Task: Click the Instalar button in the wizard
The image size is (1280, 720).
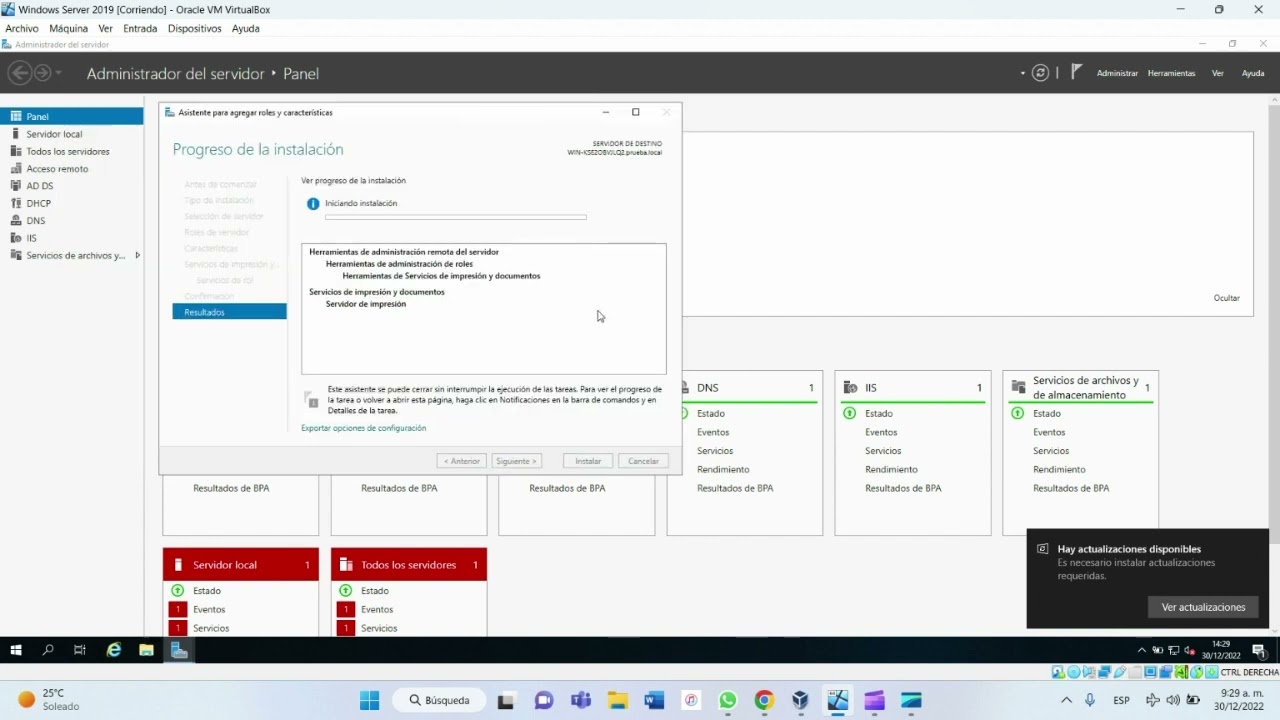Action: coord(588,461)
